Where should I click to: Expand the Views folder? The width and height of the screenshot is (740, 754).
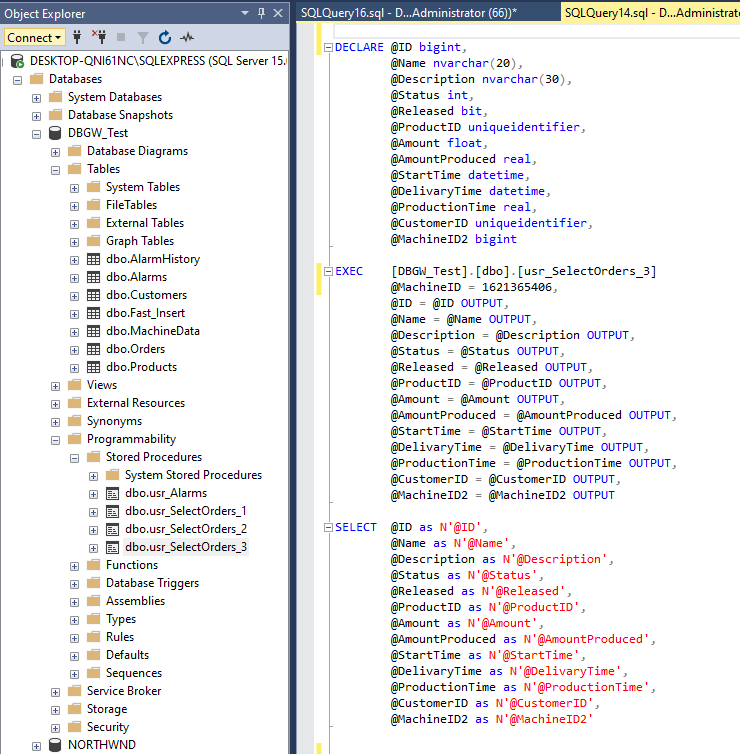pyautogui.click(x=56, y=385)
